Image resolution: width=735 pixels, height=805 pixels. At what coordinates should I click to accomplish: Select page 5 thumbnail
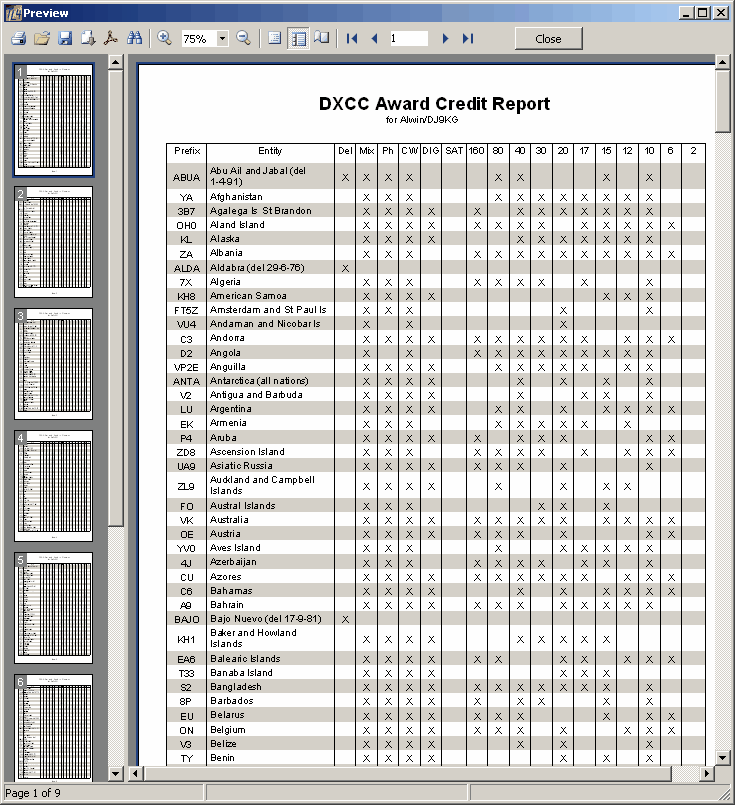(x=54, y=608)
